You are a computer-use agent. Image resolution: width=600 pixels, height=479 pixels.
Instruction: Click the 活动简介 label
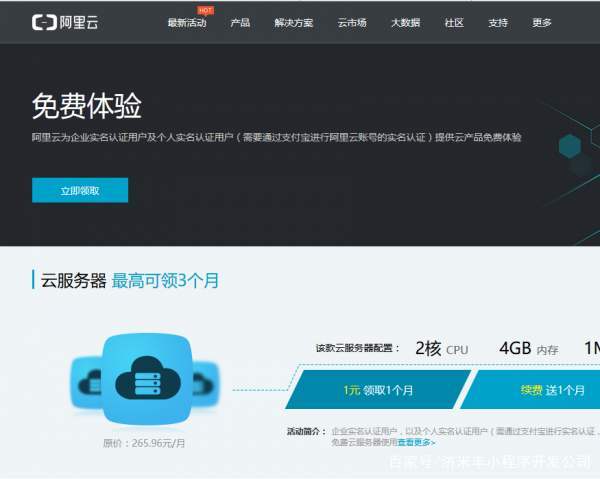(306, 432)
